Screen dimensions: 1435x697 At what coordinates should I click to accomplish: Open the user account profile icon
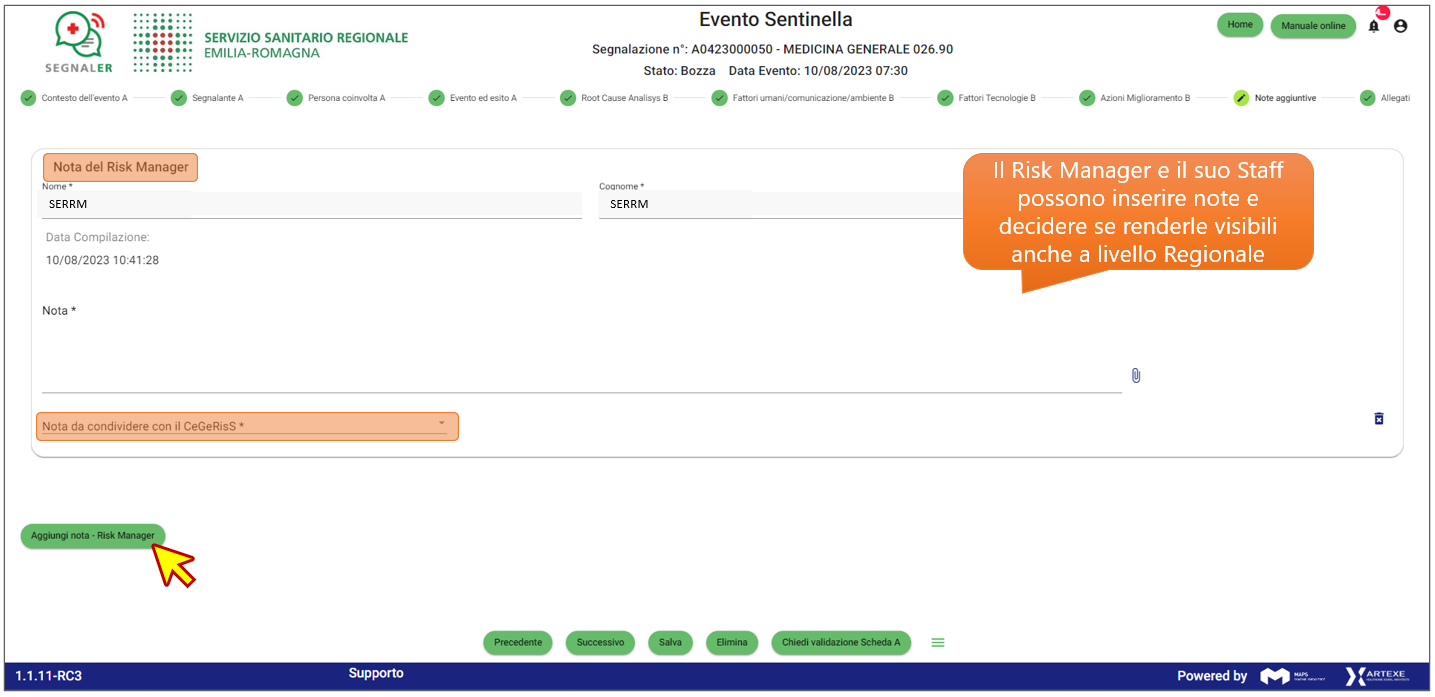click(x=1400, y=26)
